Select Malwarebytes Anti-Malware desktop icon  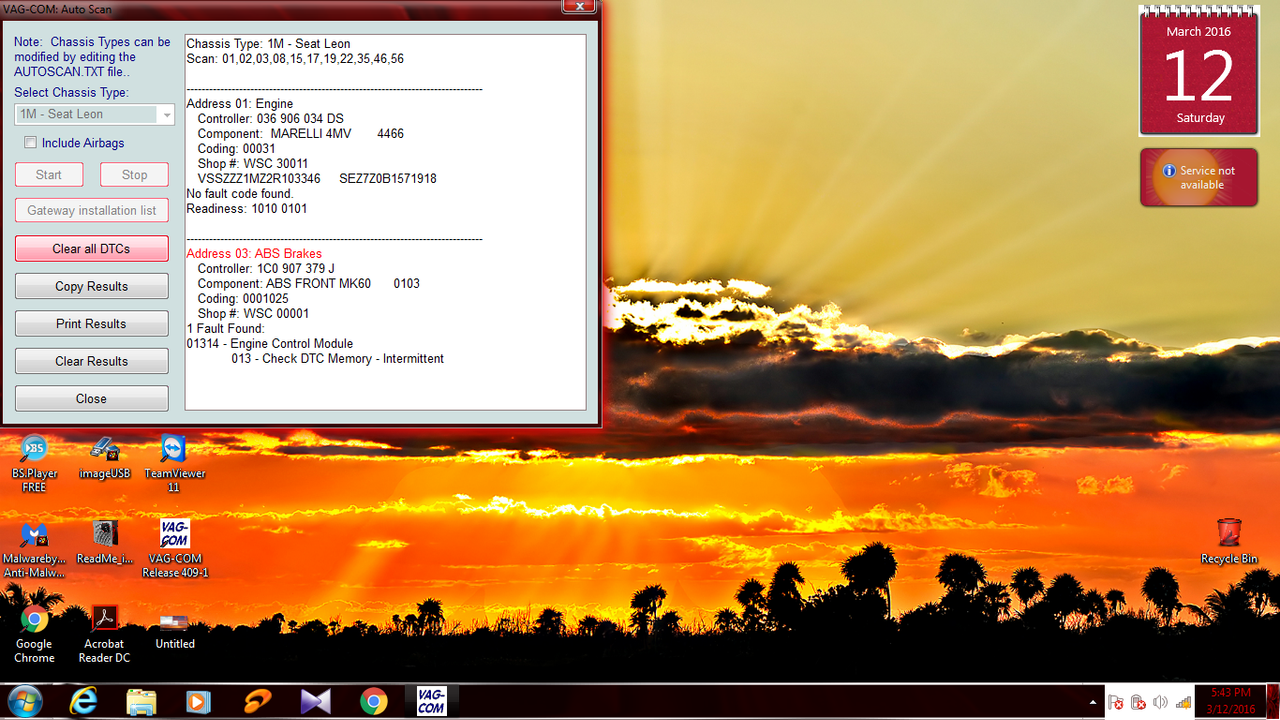pos(34,549)
